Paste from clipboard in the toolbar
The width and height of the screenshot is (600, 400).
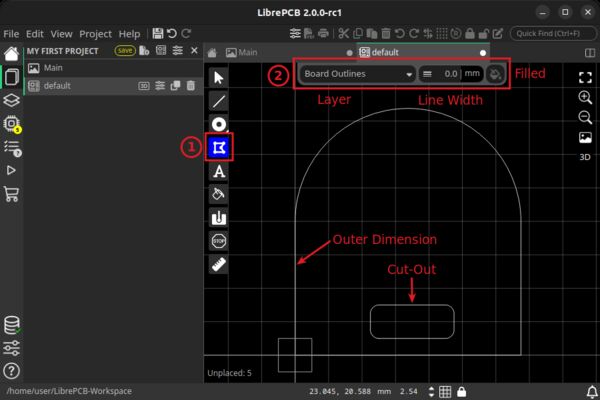[x=372, y=34]
